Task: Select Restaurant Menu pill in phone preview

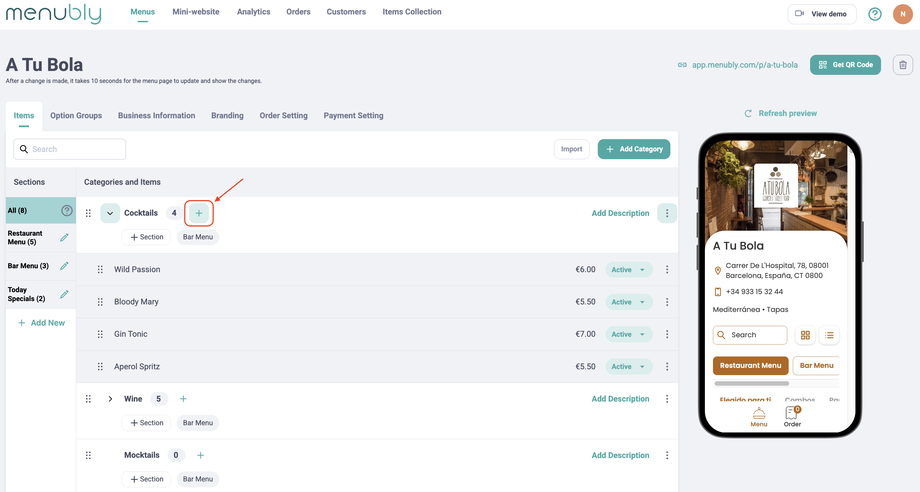Action: click(750, 365)
